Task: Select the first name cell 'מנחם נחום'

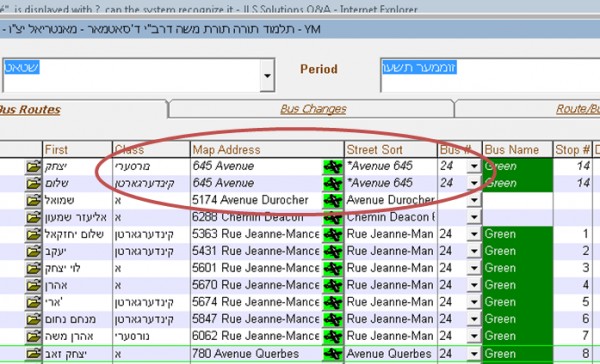Action: pyautogui.click(x=77, y=319)
